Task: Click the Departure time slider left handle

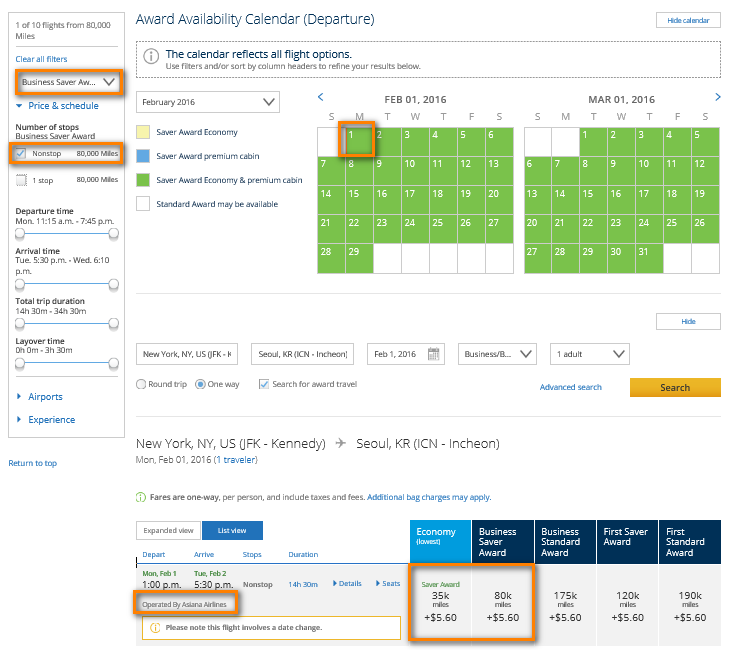Action: coord(18,232)
